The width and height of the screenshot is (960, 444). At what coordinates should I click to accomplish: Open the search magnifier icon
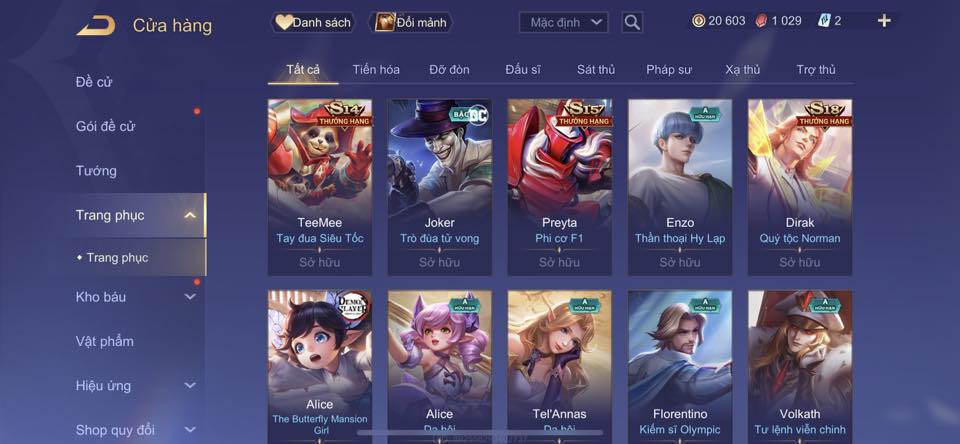tap(632, 23)
